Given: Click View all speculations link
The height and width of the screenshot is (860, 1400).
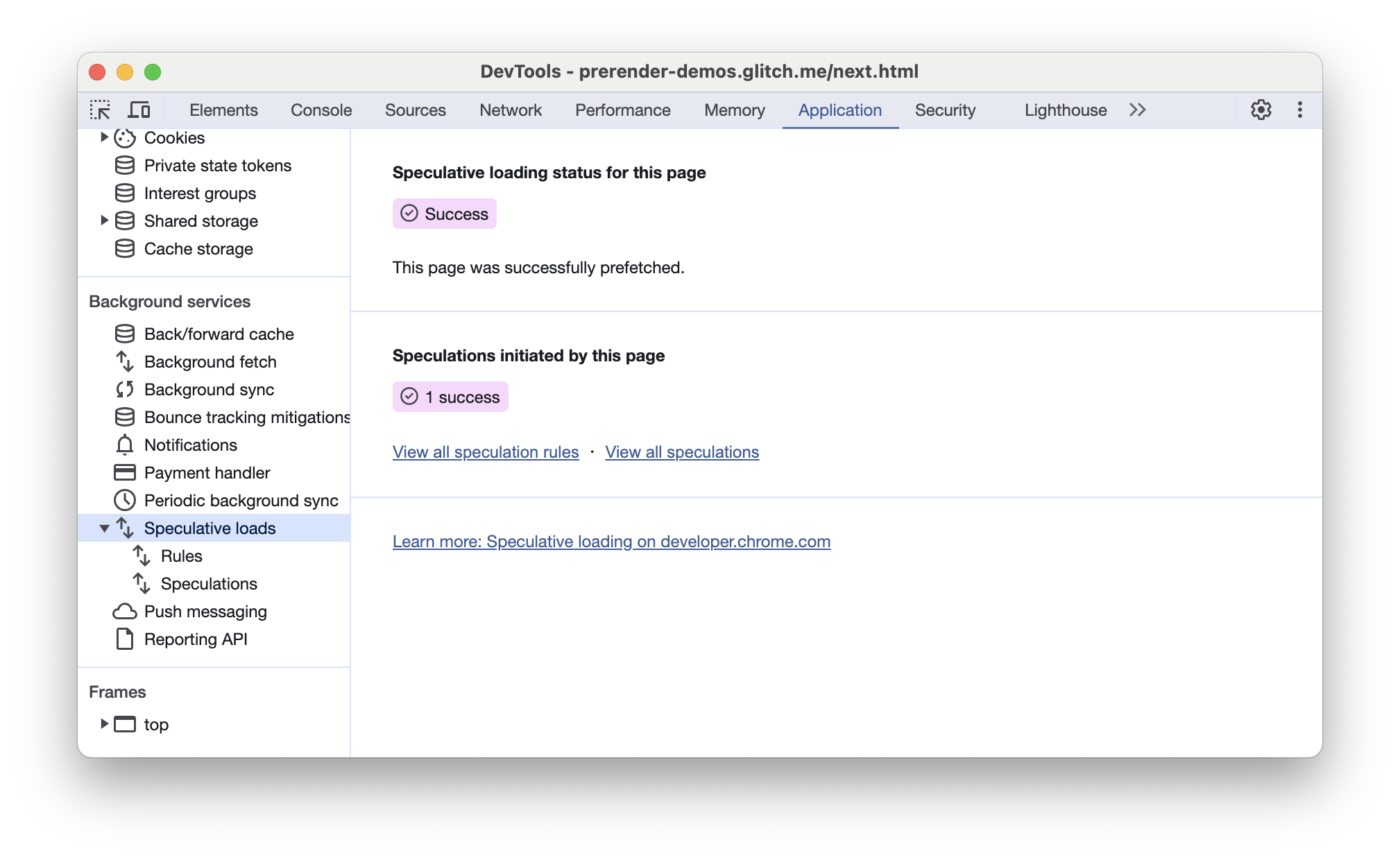Looking at the screenshot, I should tap(682, 452).
